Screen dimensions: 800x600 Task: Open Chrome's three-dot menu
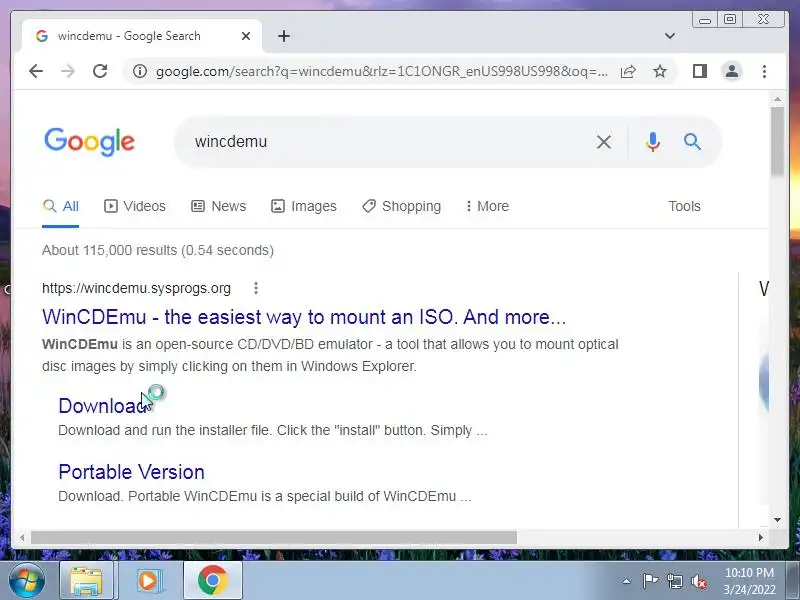(764, 71)
